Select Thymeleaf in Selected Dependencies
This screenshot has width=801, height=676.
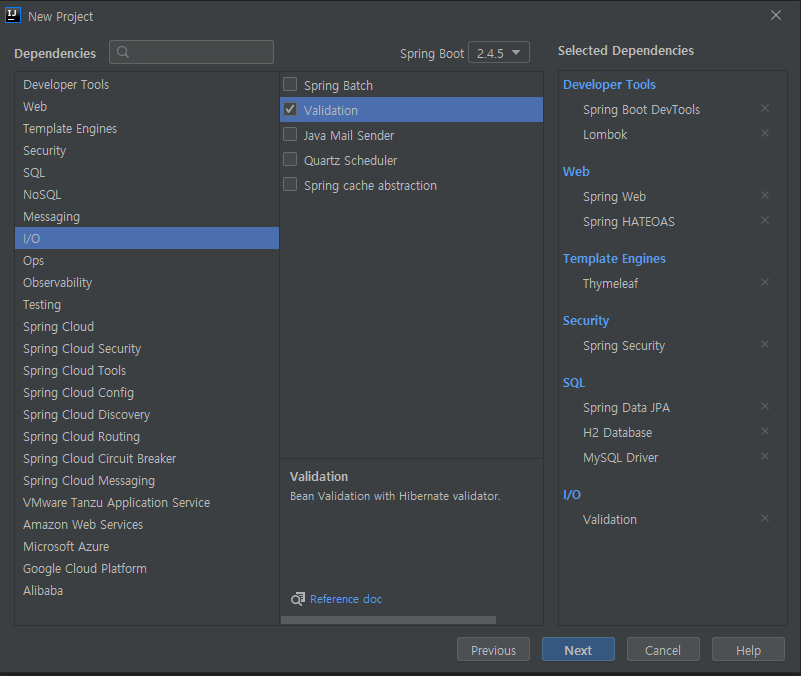point(610,283)
